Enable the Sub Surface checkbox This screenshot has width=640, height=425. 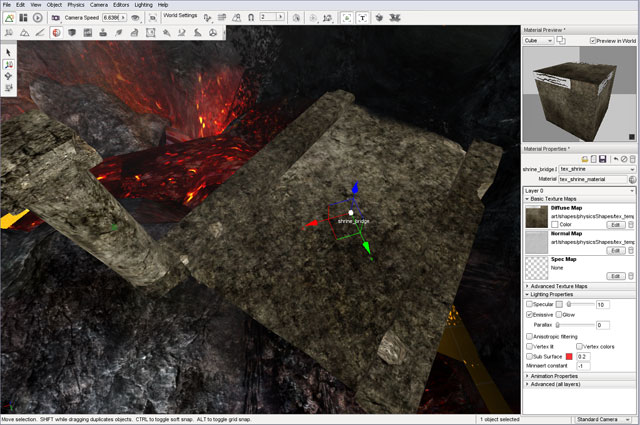pyautogui.click(x=530, y=356)
